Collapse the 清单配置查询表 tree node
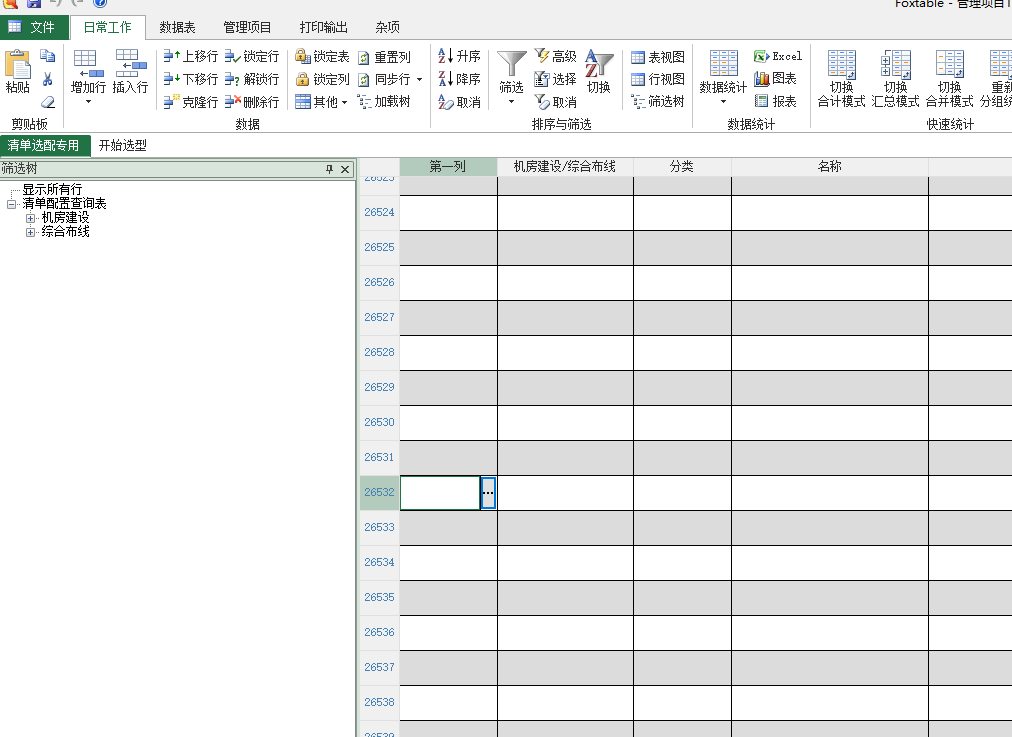The width and height of the screenshot is (1012, 737). (11, 204)
